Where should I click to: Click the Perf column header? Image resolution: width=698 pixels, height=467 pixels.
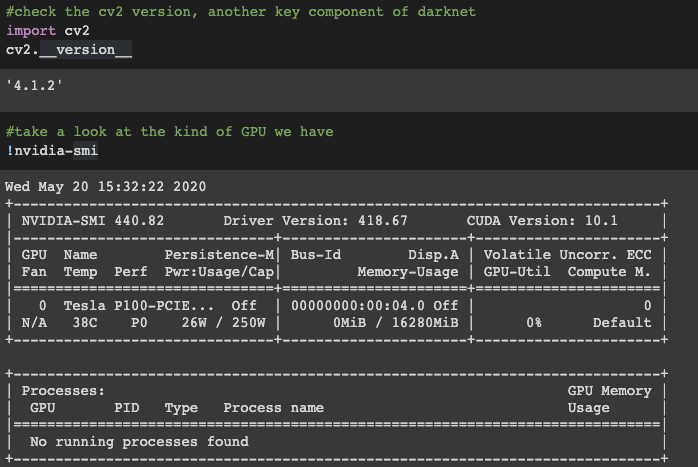[130, 272]
